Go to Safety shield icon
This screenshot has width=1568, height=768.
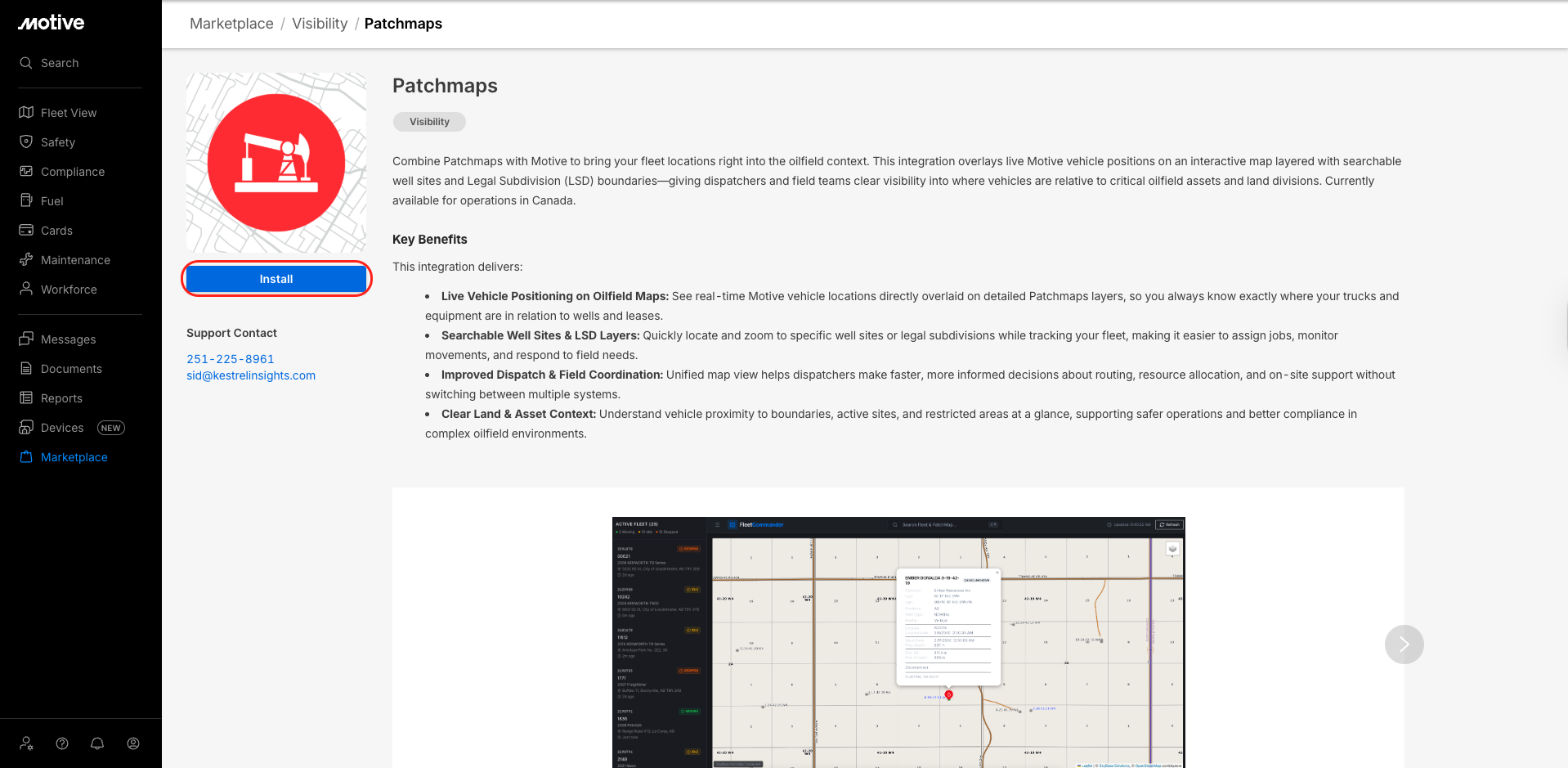pyautogui.click(x=26, y=142)
